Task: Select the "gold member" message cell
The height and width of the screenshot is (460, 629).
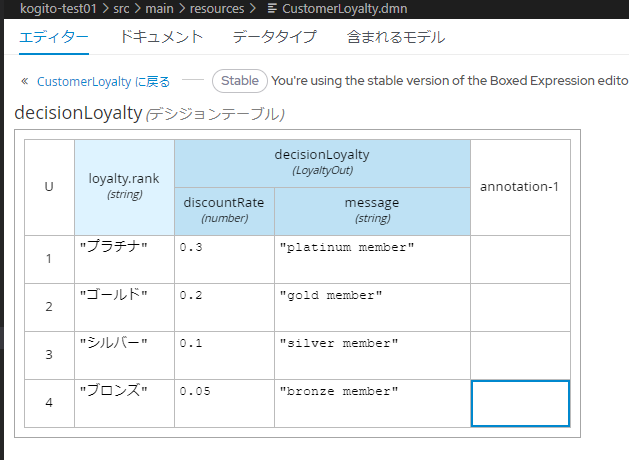Action: pyautogui.click(x=372, y=308)
